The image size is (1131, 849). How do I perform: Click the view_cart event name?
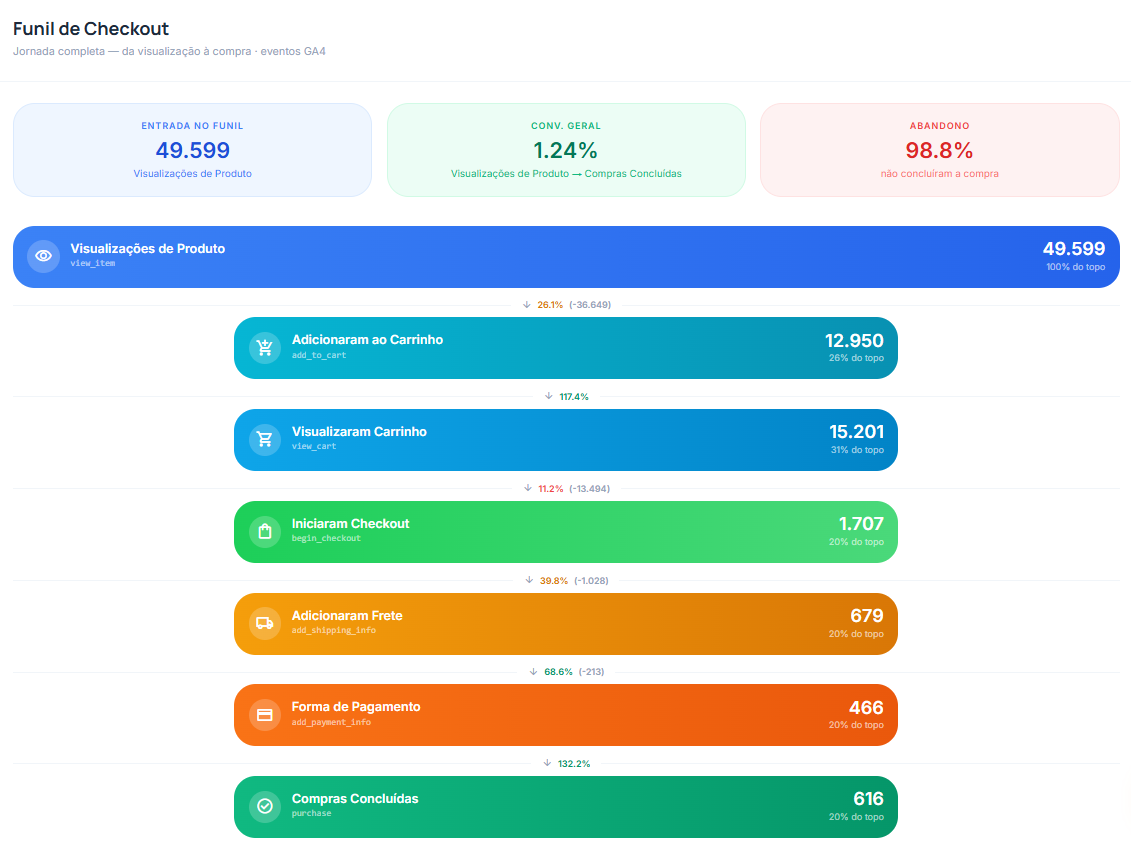(x=314, y=447)
